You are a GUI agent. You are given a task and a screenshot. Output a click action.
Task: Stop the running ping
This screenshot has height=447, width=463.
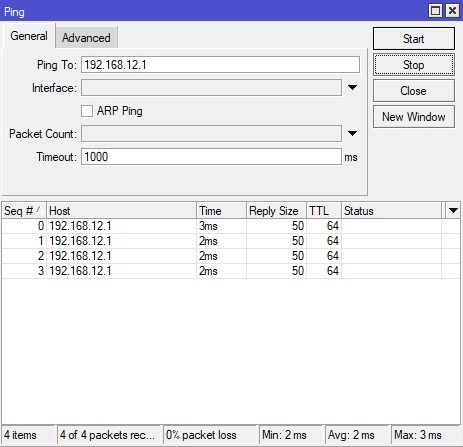point(414,65)
